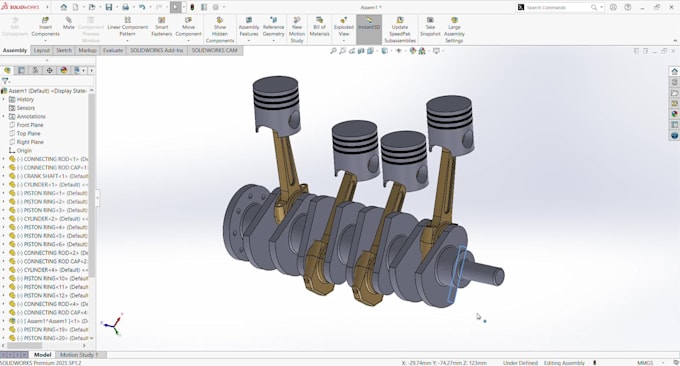
Task: Insert a Bill of Materials
Action: (319, 27)
